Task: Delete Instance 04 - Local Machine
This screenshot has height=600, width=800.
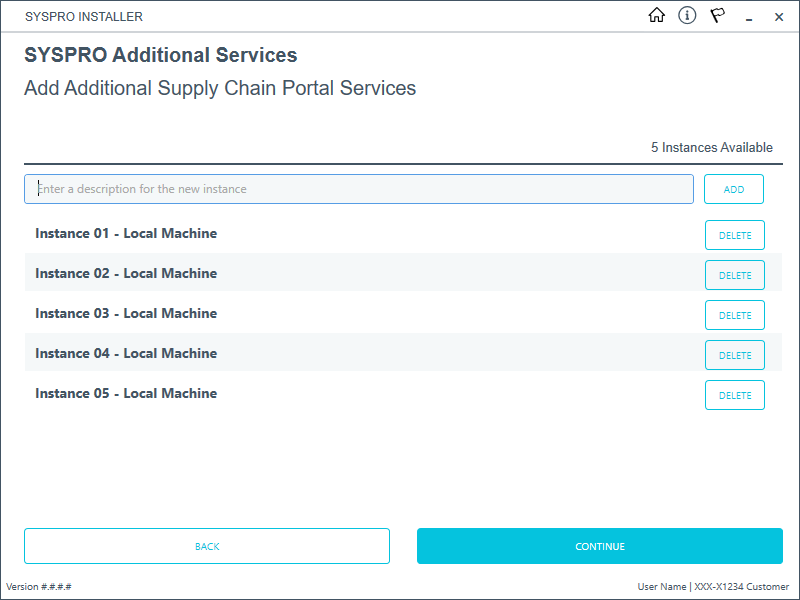Action: 735,355
